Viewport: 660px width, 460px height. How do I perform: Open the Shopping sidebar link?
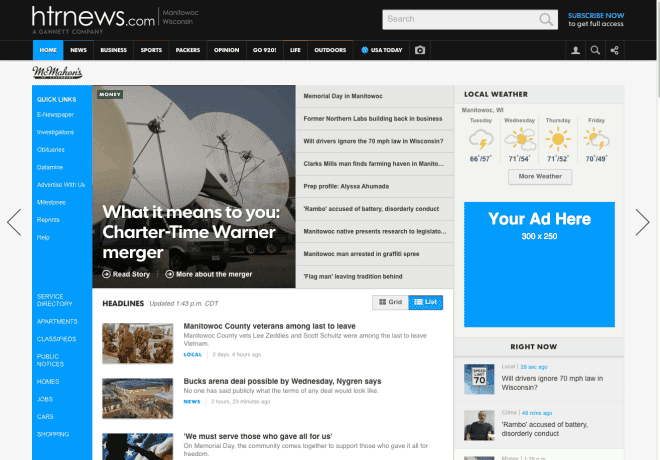point(53,434)
